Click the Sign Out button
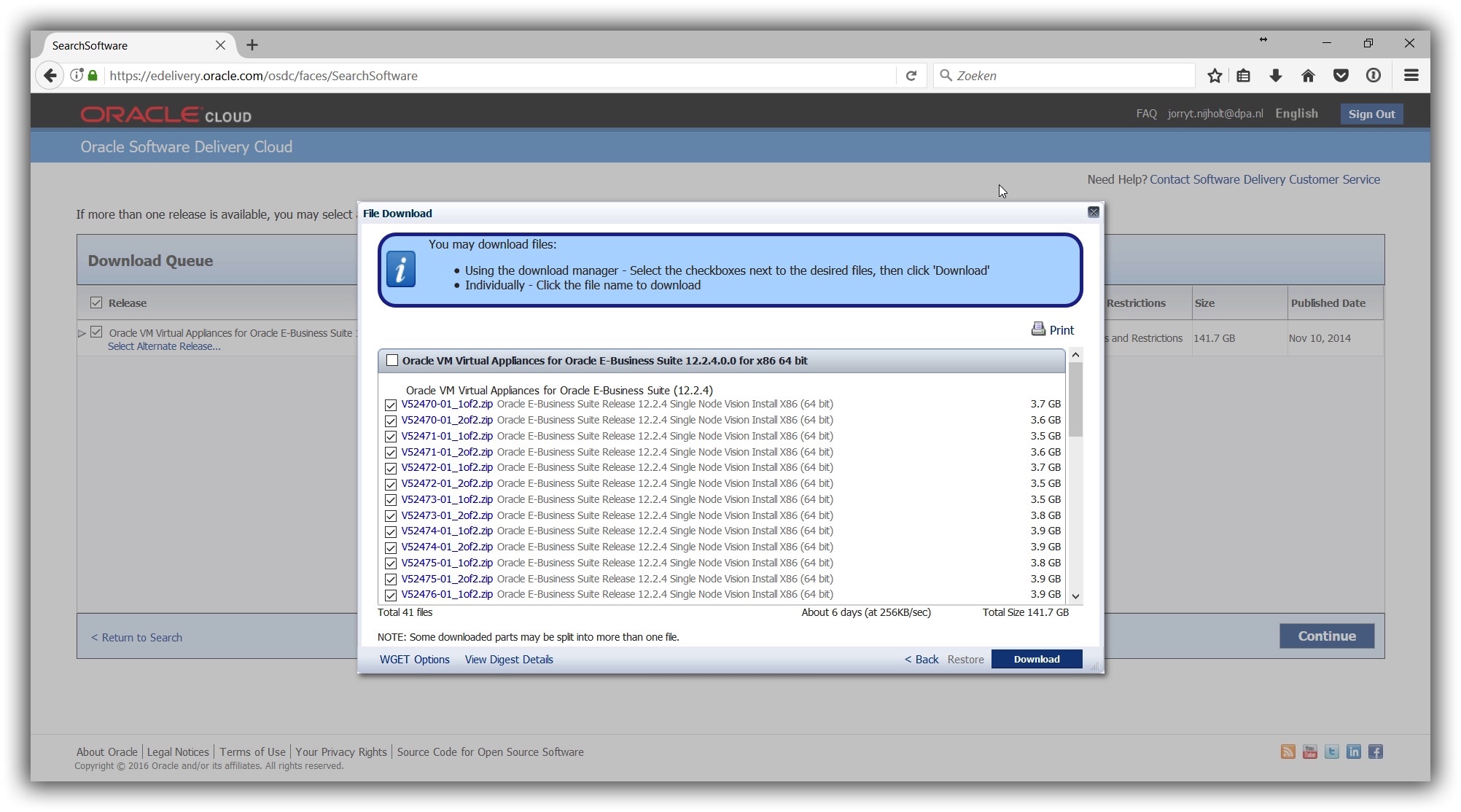This screenshot has width=1461, height=812. click(1371, 114)
